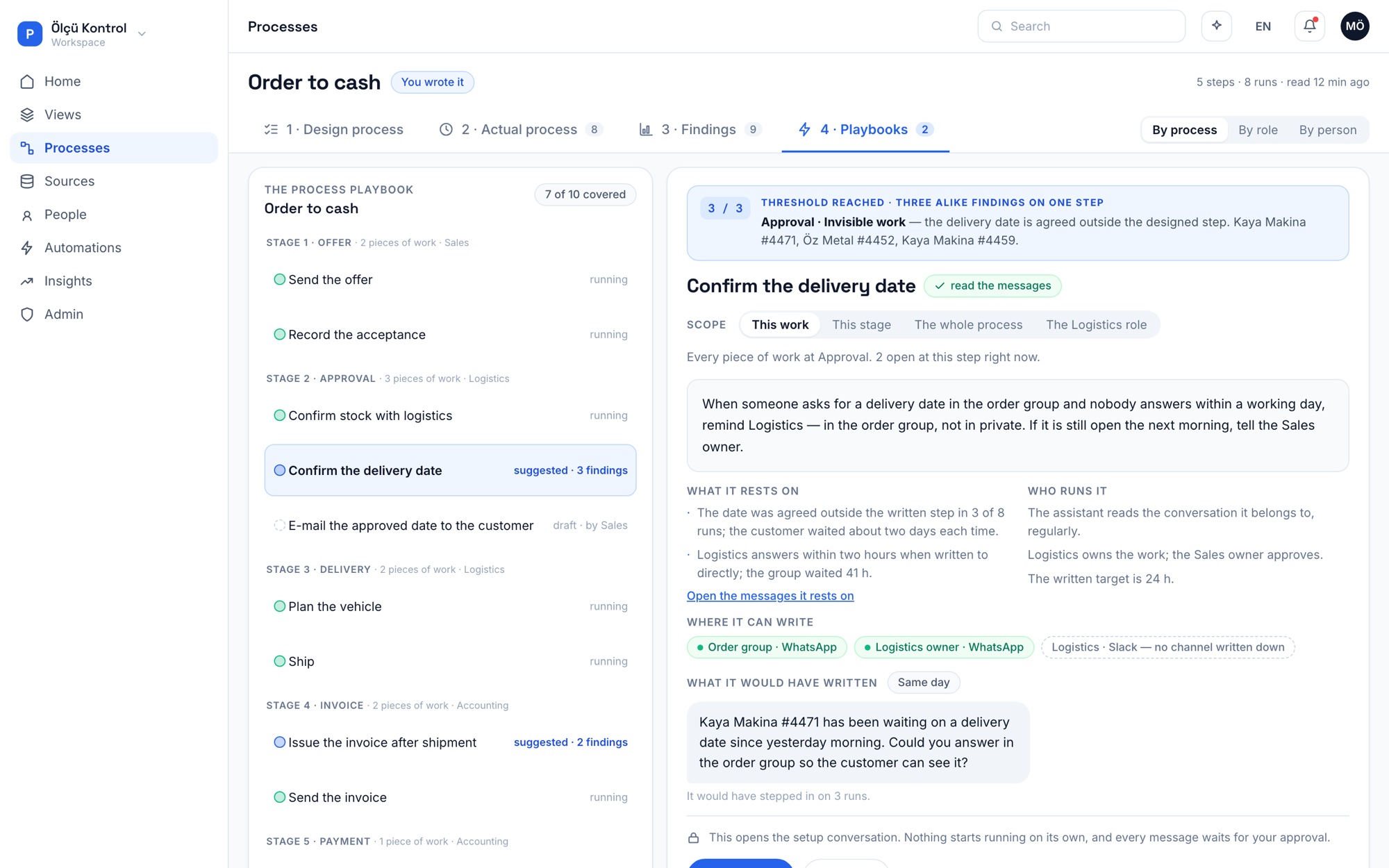
Task: Open the Admin section
Action: point(114,315)
